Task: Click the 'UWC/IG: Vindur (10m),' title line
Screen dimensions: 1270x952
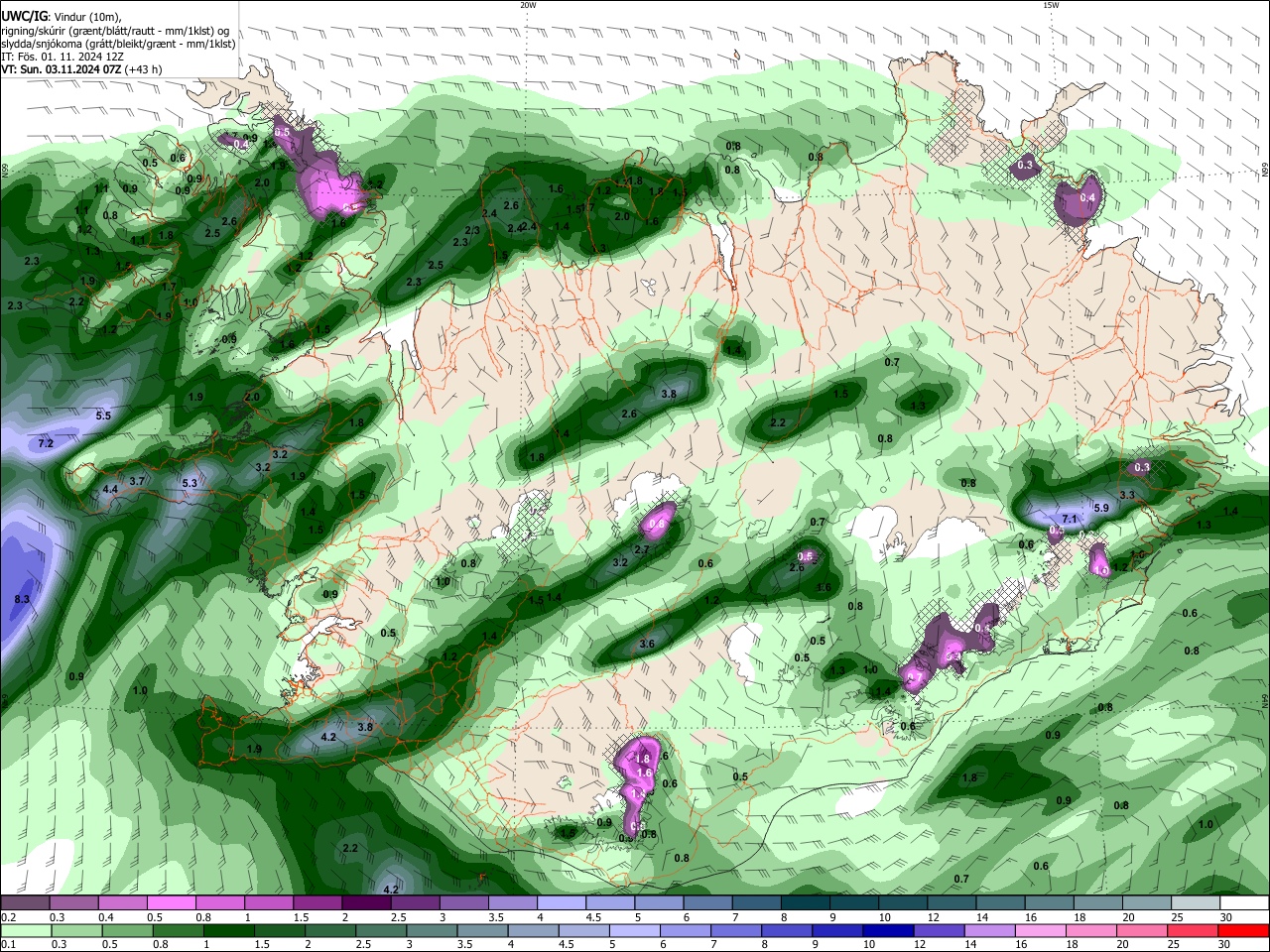Action: [x=62, y=16]
